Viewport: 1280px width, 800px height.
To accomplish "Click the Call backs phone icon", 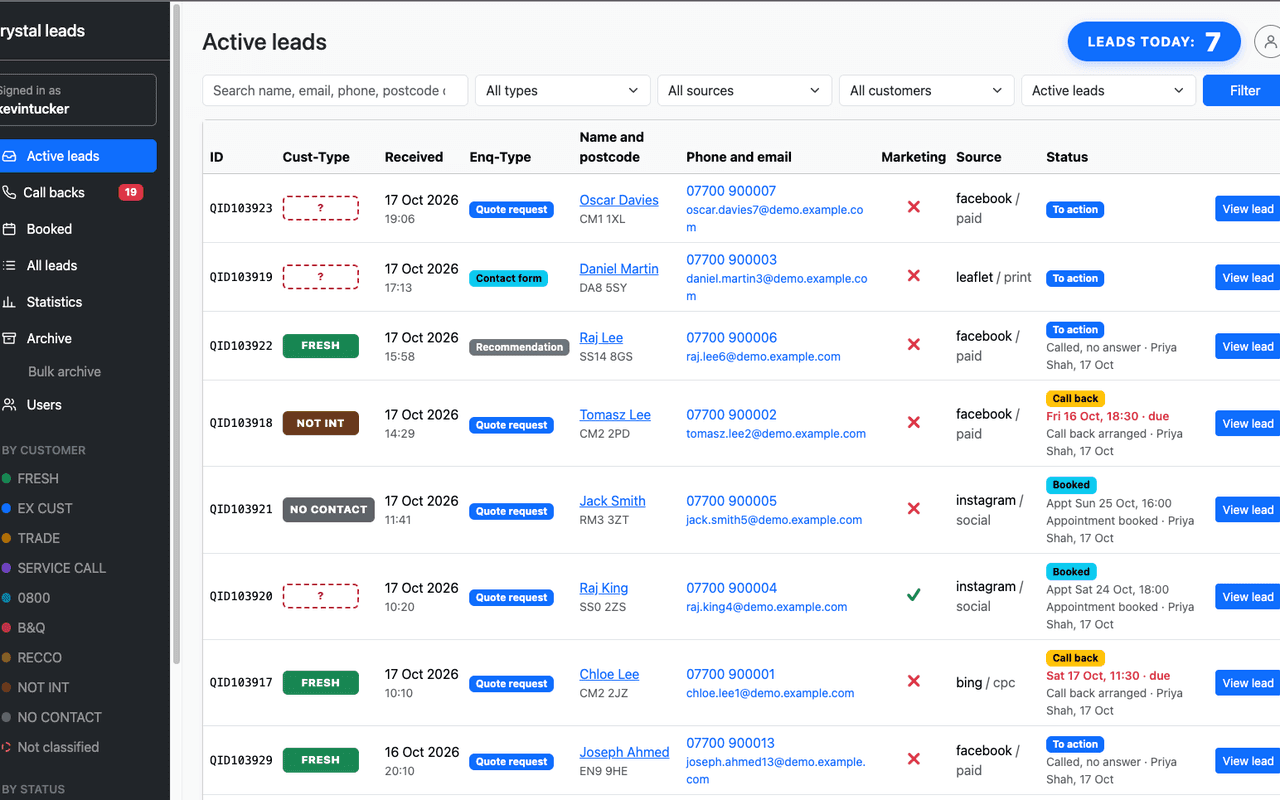I will click(9, 192).
